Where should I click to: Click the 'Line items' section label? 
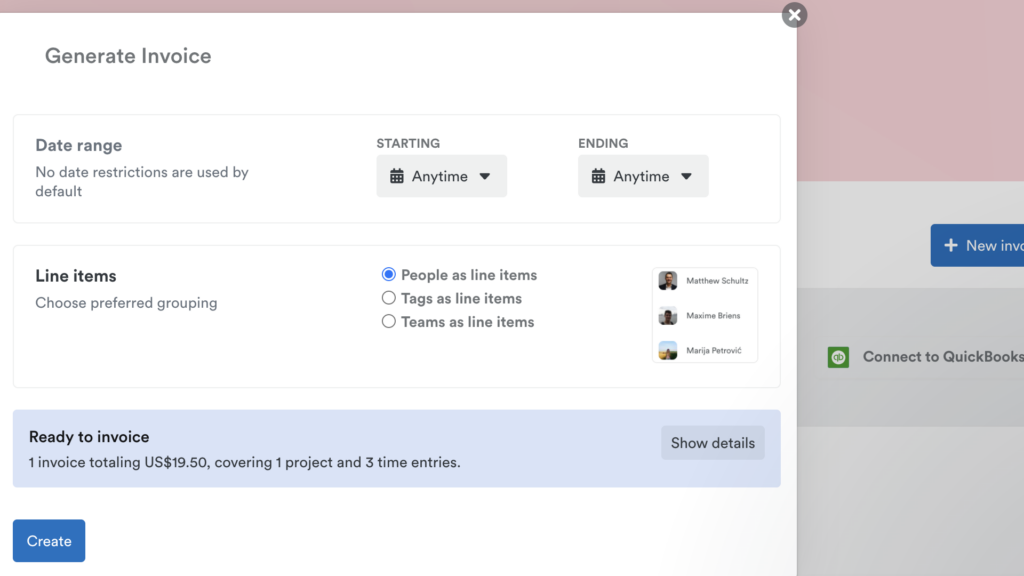[76, 276]
